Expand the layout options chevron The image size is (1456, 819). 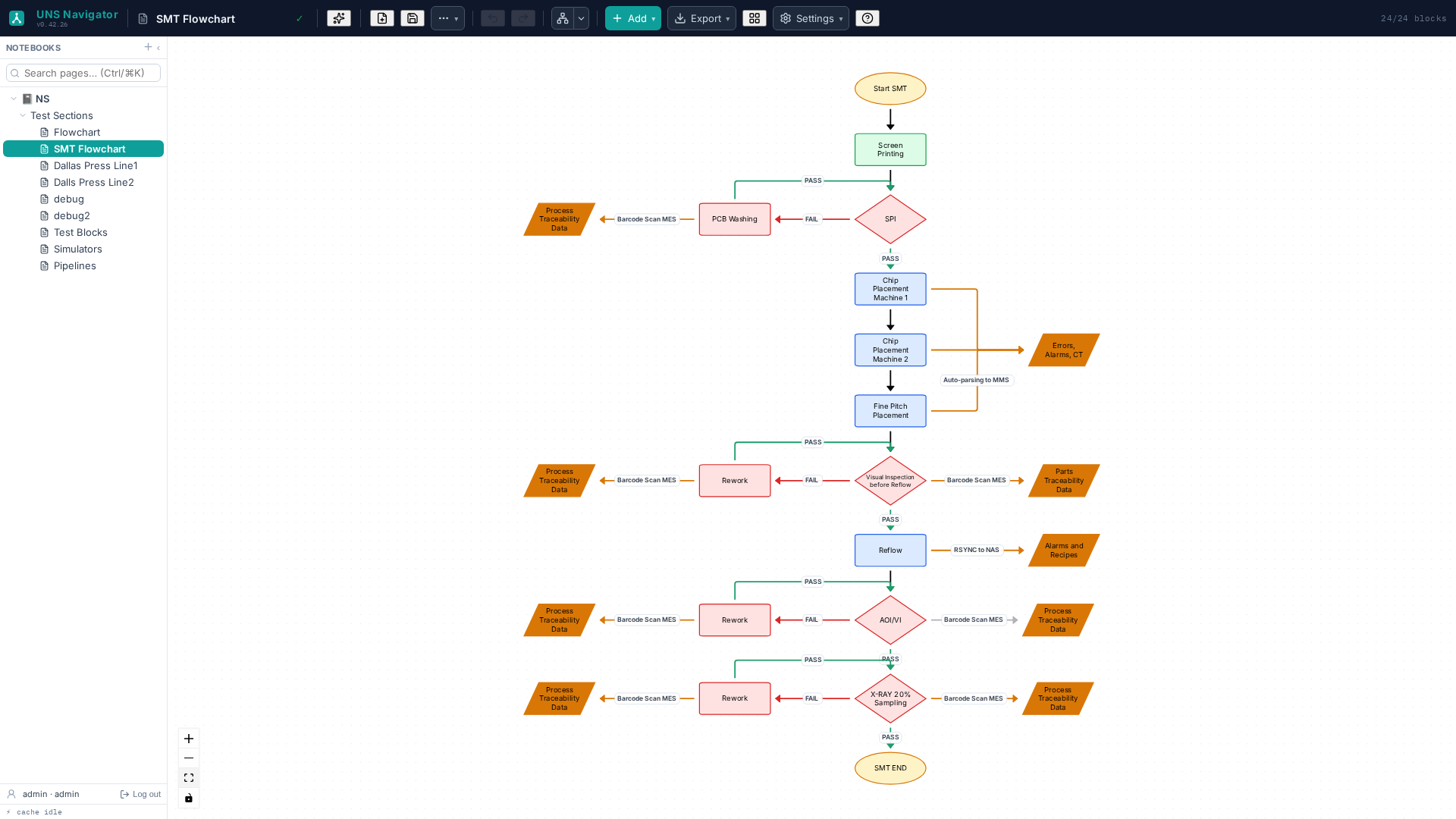(582, 18)
